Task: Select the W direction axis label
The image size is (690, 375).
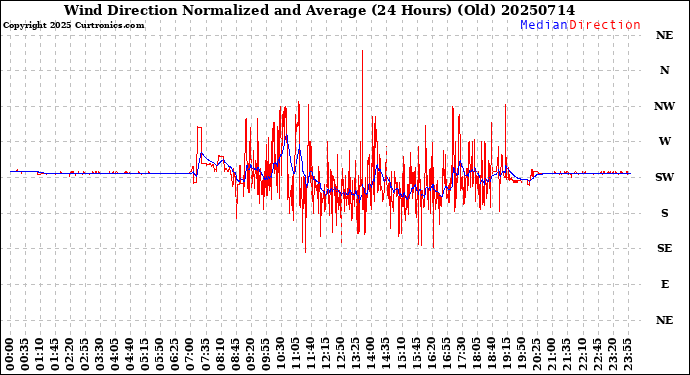Action: (x=664, y=141)
